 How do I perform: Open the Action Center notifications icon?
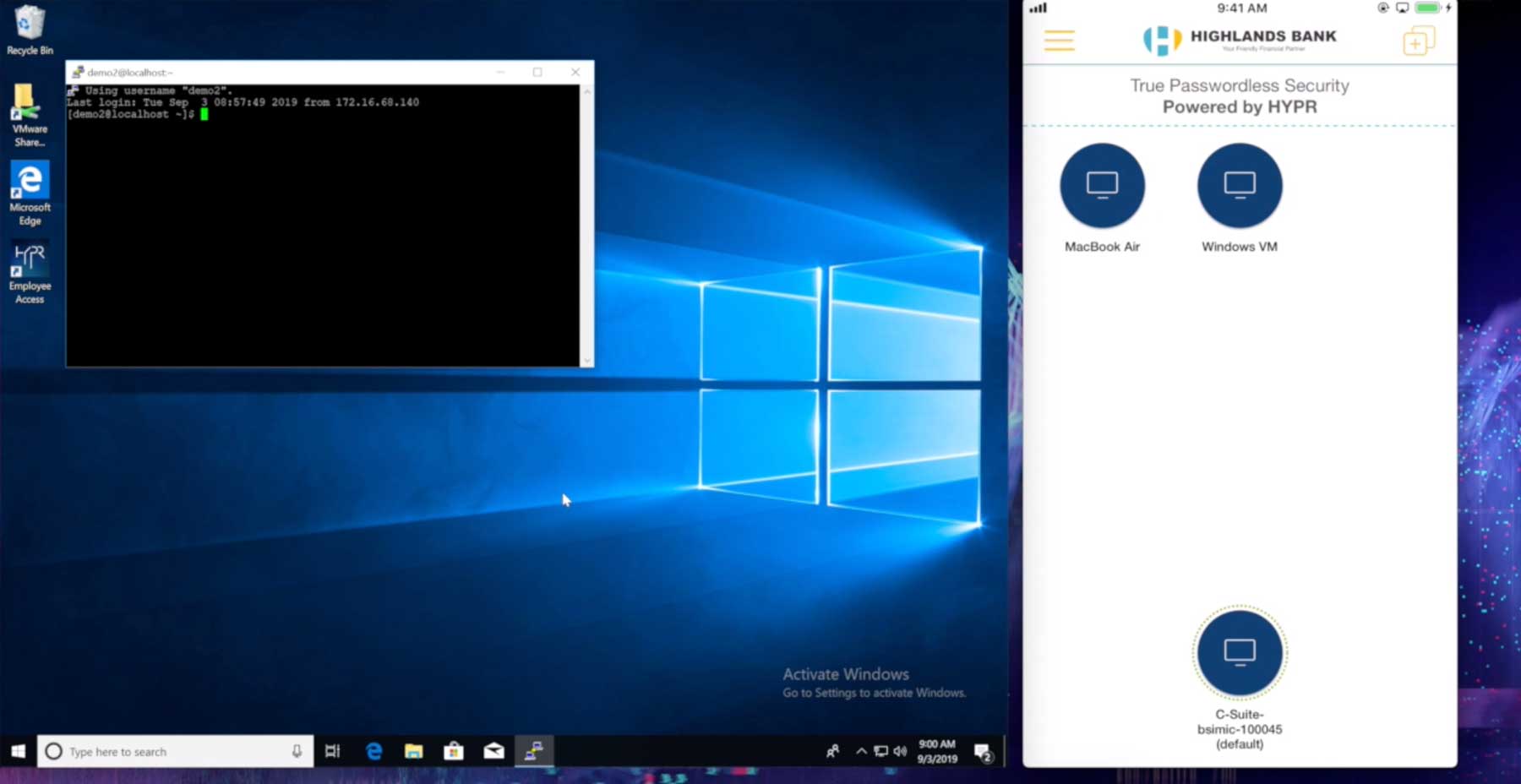coord(983,751)
